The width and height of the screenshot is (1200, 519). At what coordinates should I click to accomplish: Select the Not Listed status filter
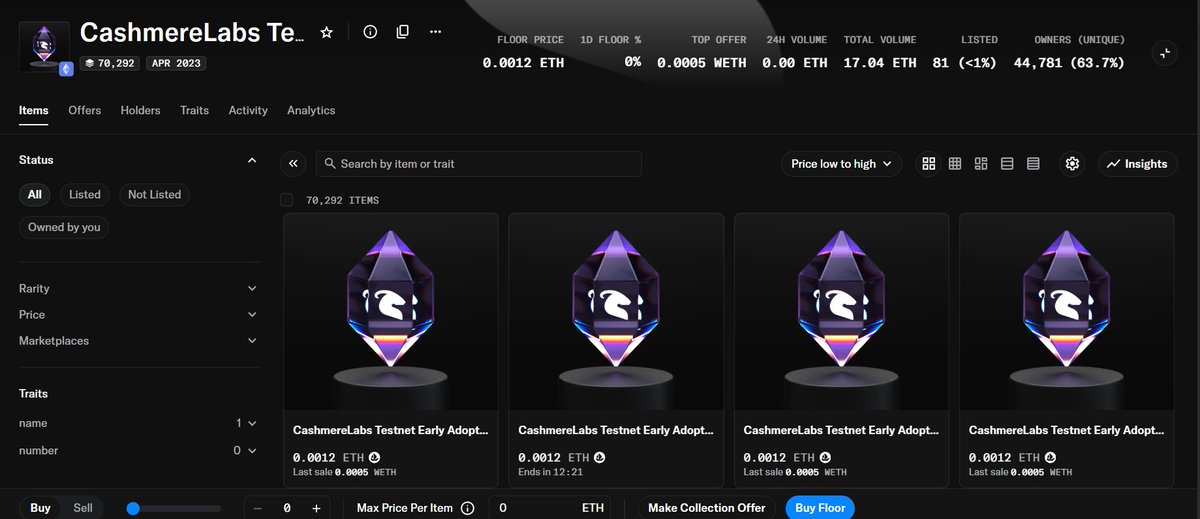[154, 195]
